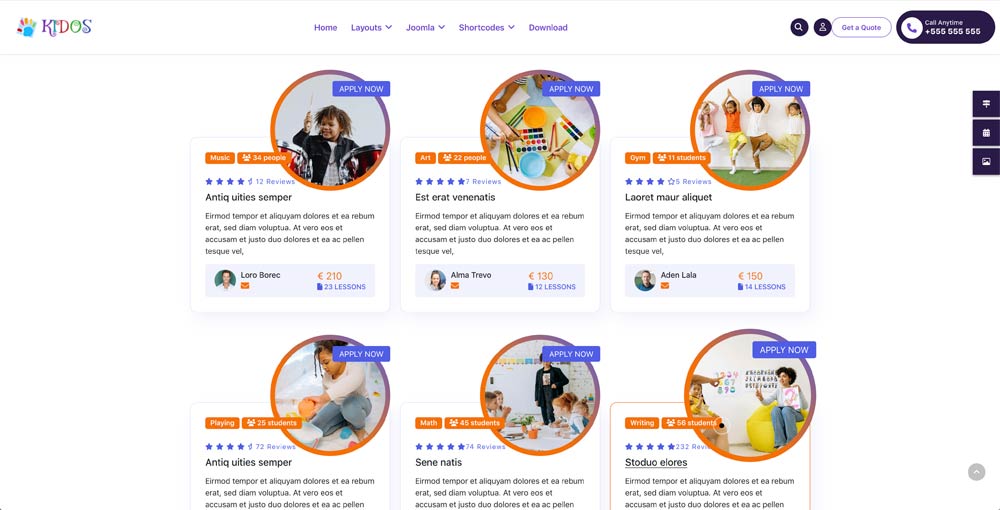Image resolution: width=1000 pixels, height=510 pixels.
Task: Select the Art category tag
Action: pyautogui.click(x=425, y=157)
